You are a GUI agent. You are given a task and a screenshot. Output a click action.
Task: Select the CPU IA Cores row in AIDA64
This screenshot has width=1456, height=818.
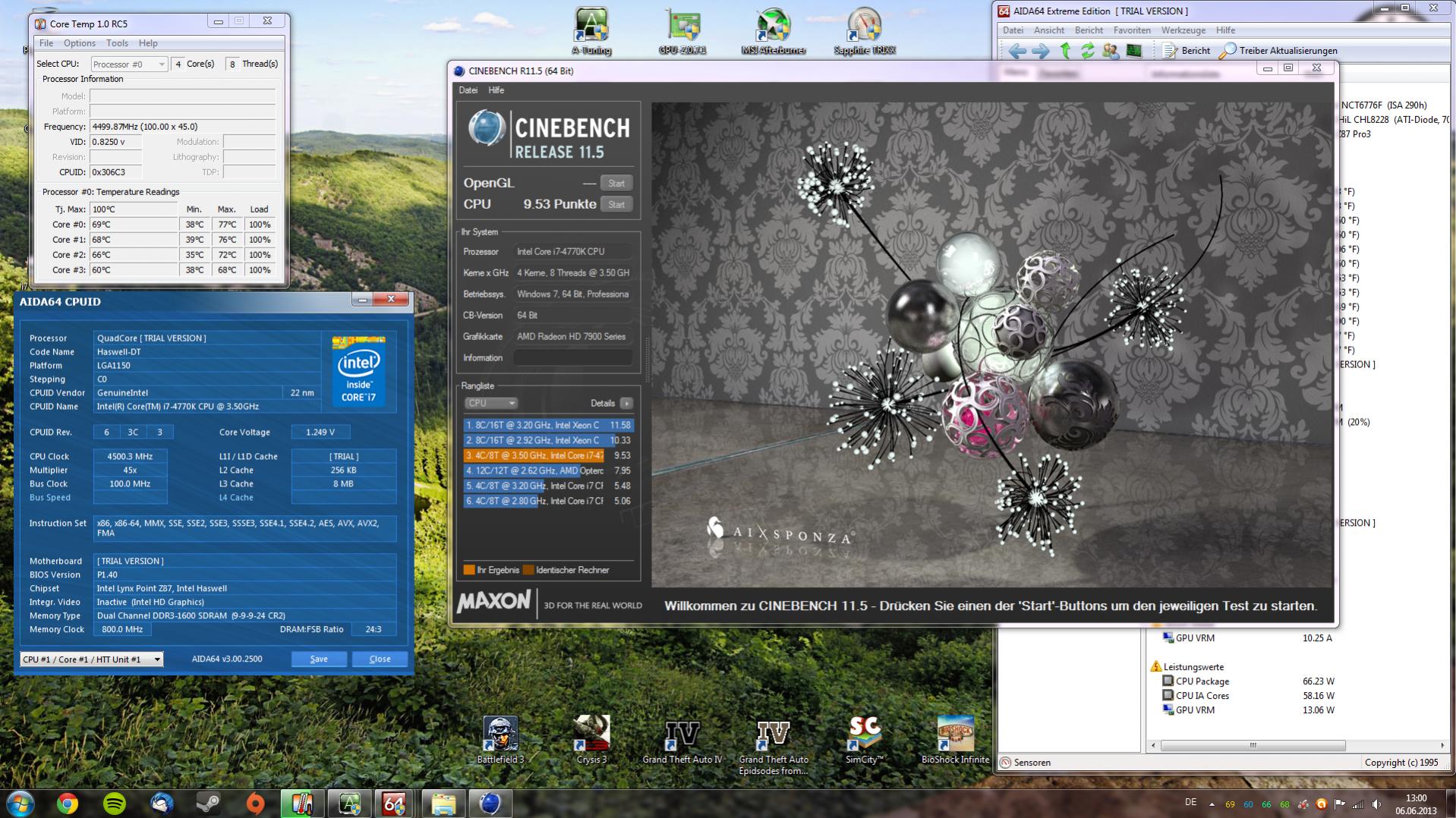[1248, 696]
